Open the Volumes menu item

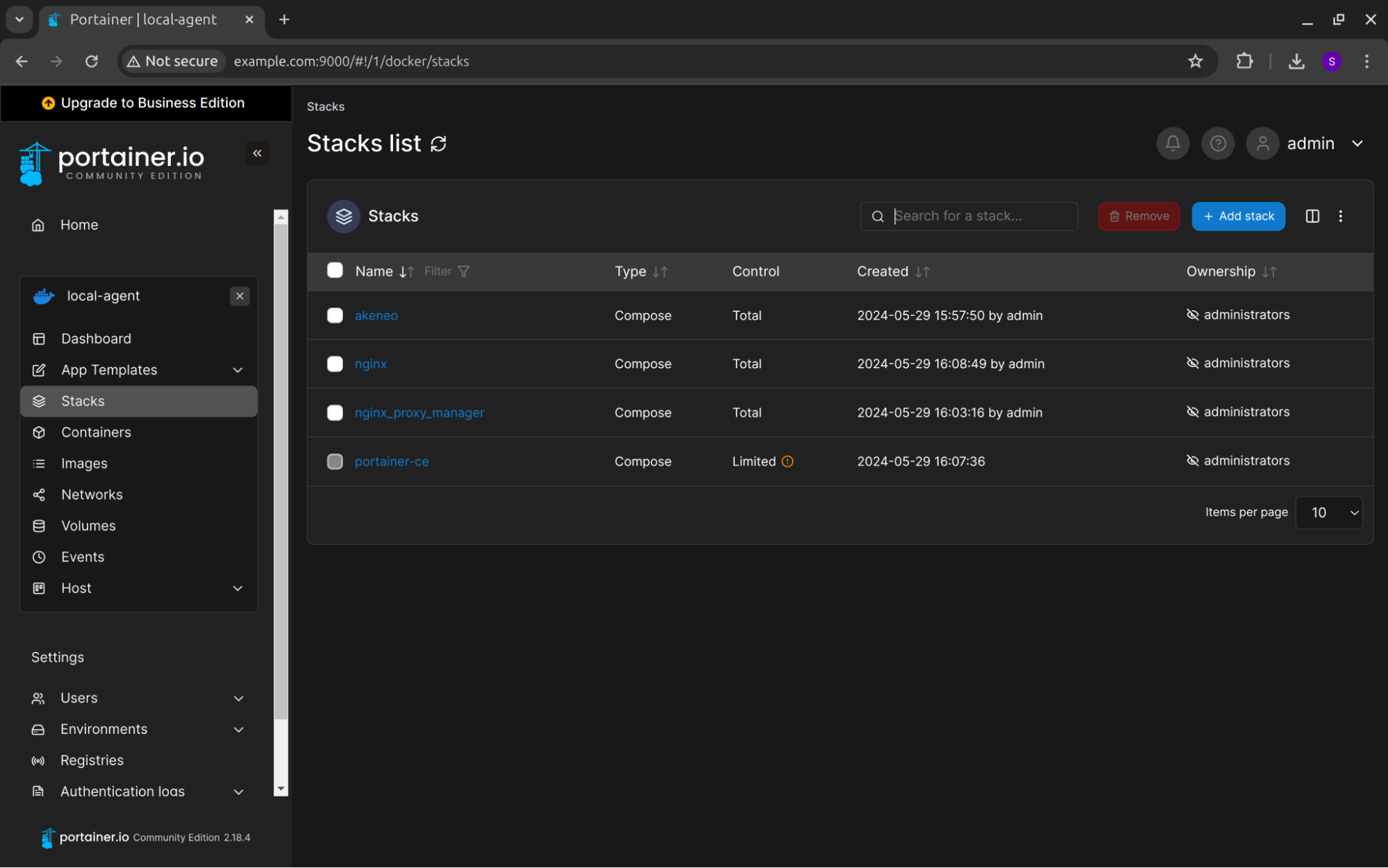coord(139,526)
